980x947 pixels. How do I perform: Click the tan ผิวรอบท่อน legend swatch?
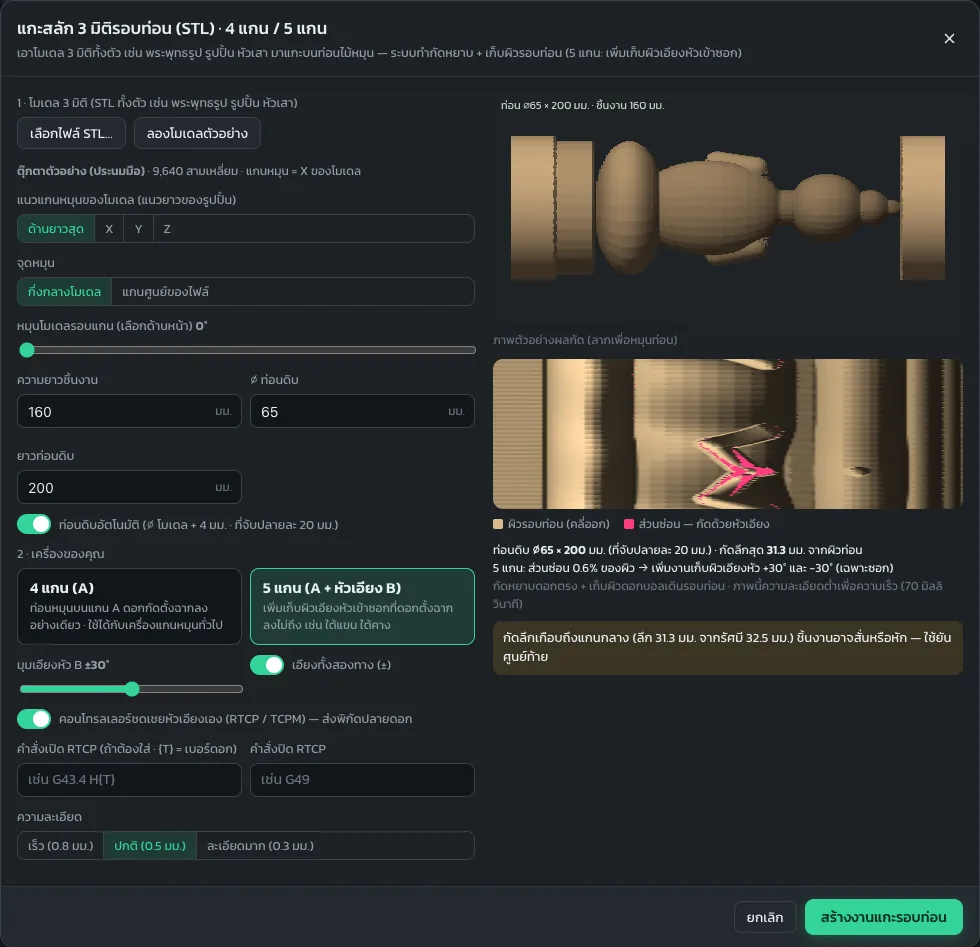pos(498,524)
